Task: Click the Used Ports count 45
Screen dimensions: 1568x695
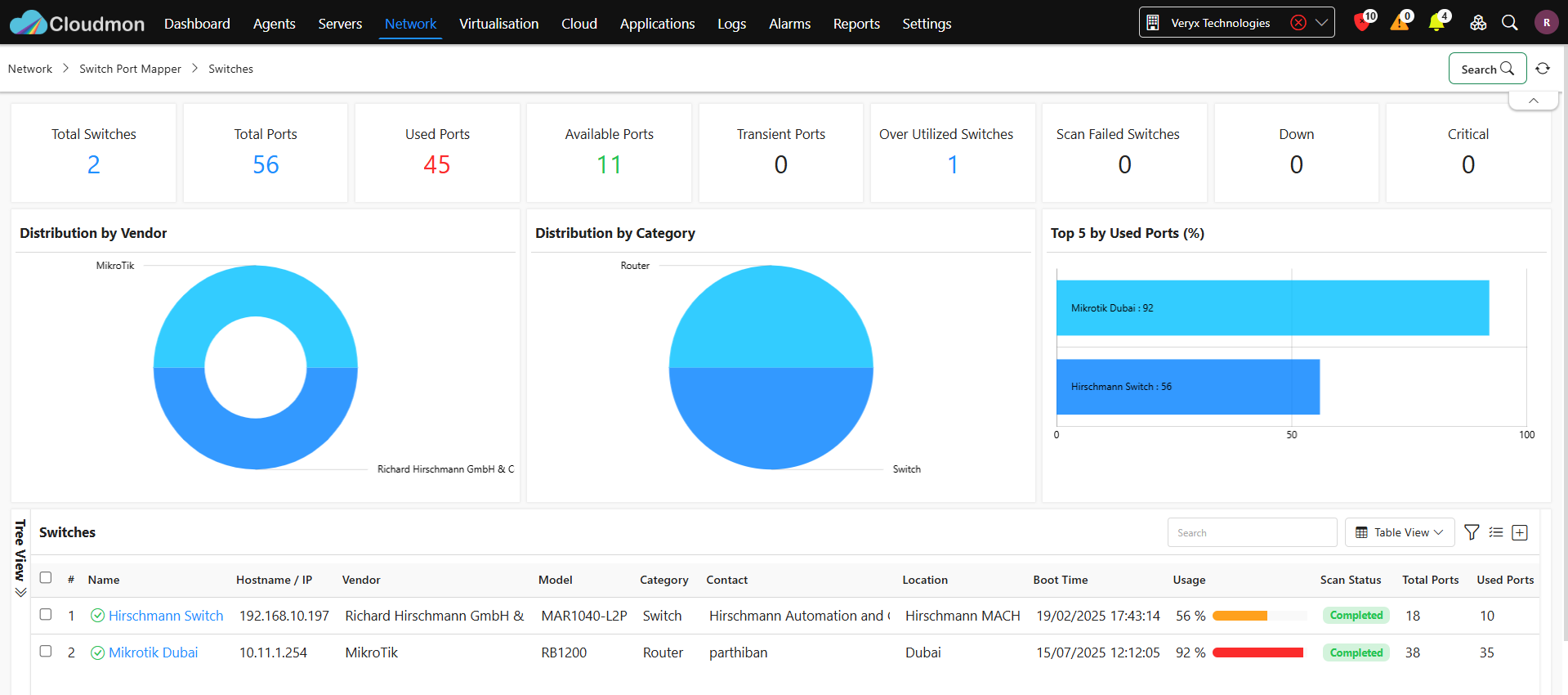Action: [x=437, y=164]
